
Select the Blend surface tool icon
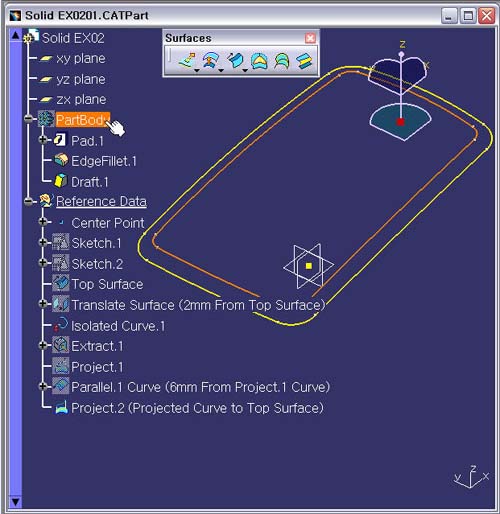point(304,61)
